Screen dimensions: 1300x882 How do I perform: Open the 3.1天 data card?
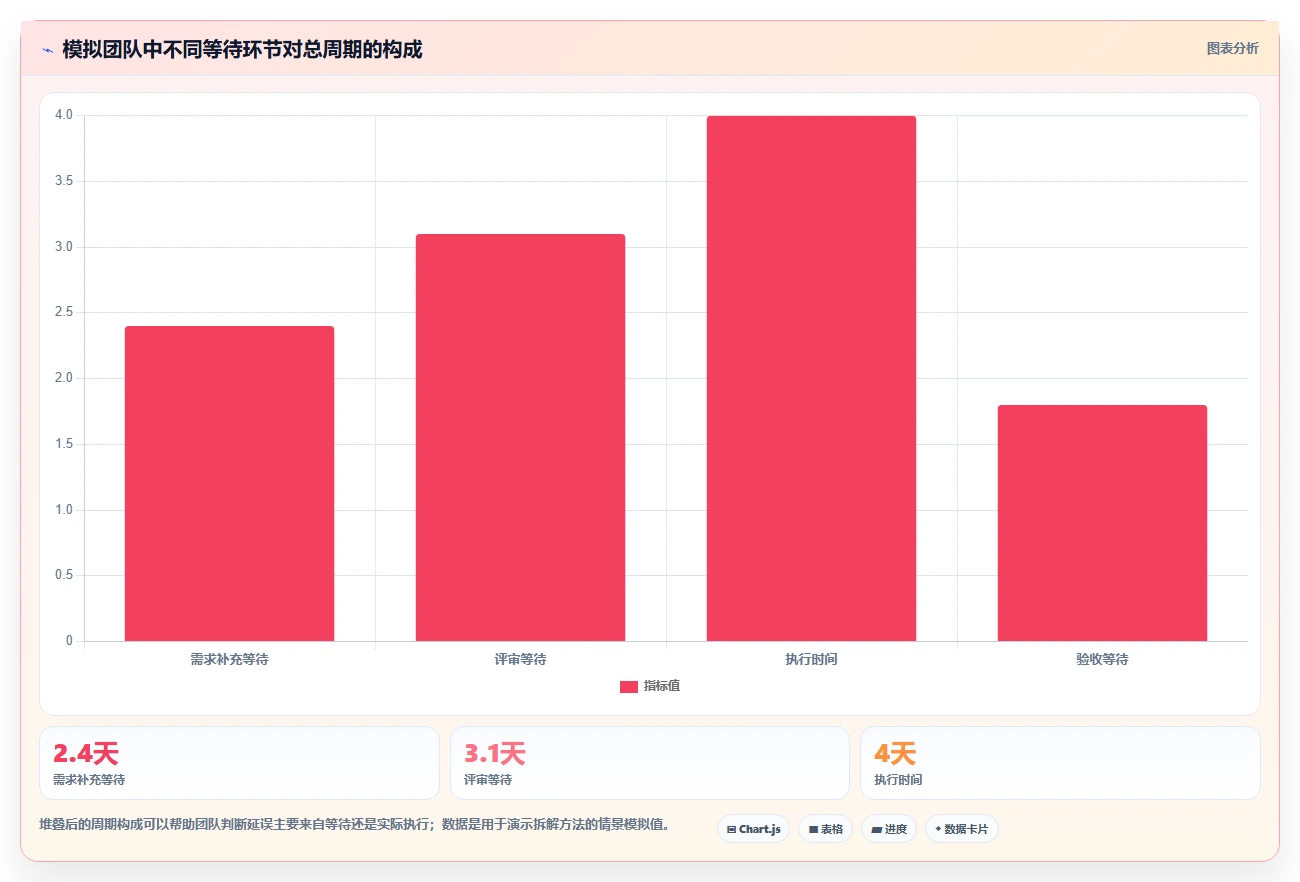click(x=650, y=763)
